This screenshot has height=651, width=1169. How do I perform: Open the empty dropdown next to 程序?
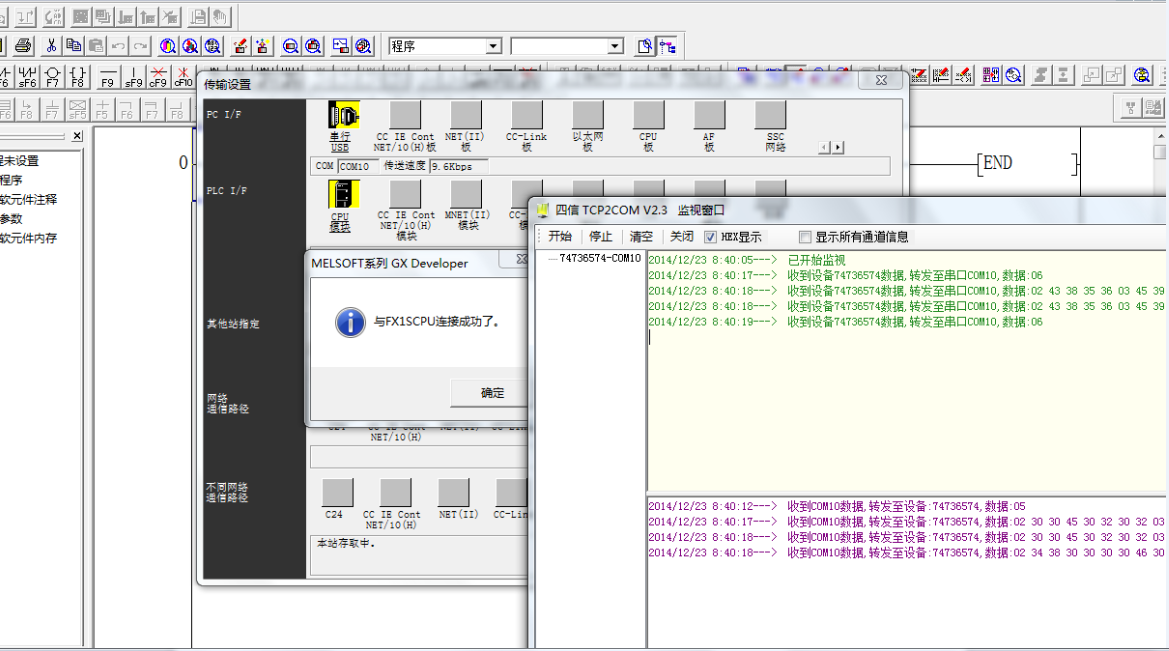pyautogui.click(x=614, y=46)
